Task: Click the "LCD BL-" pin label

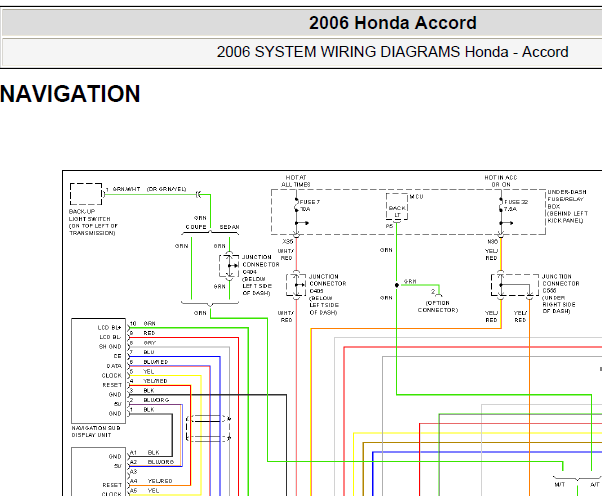Action: tap(111, 337)
